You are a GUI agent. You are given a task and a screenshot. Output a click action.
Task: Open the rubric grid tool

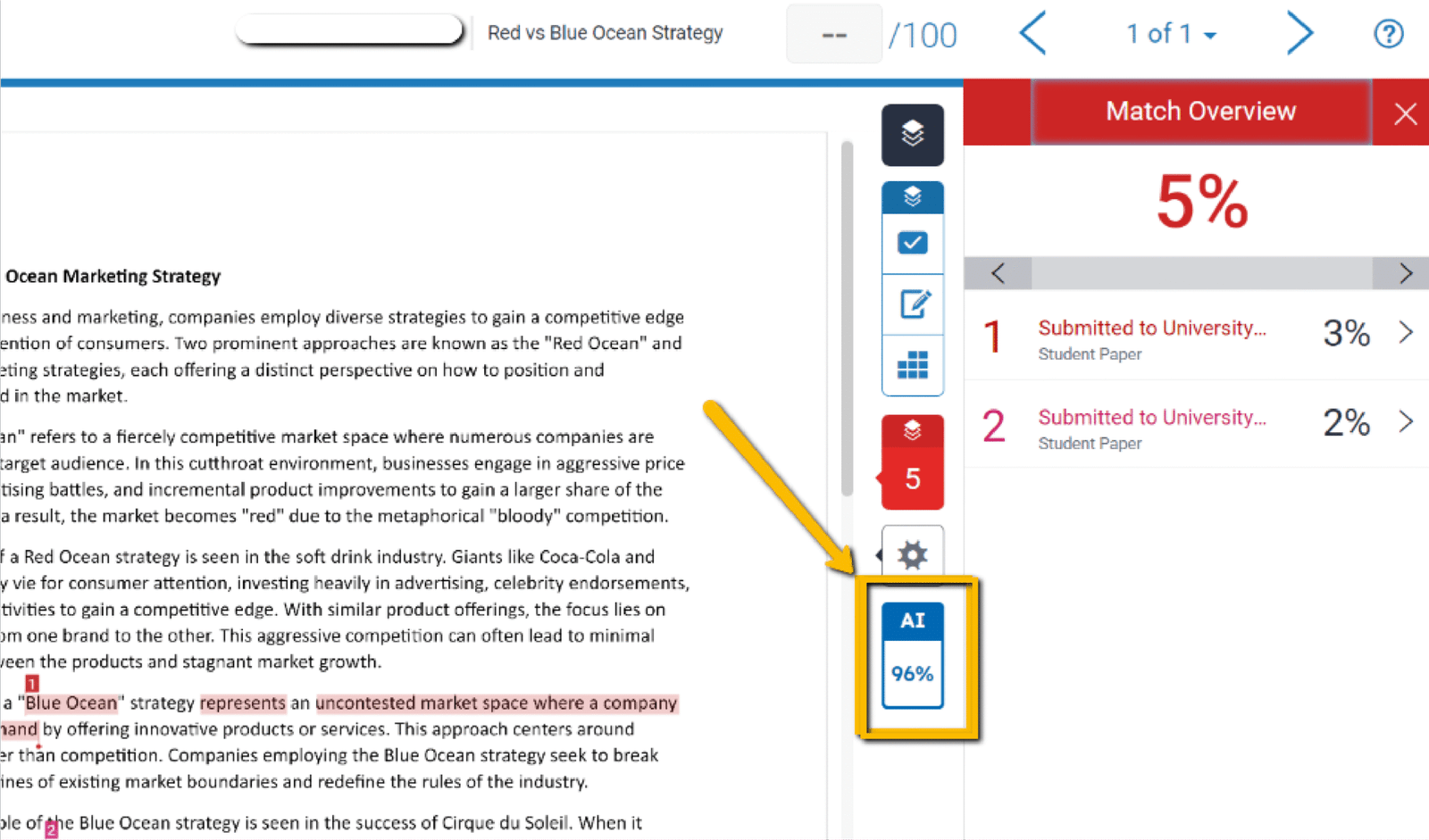912,366
